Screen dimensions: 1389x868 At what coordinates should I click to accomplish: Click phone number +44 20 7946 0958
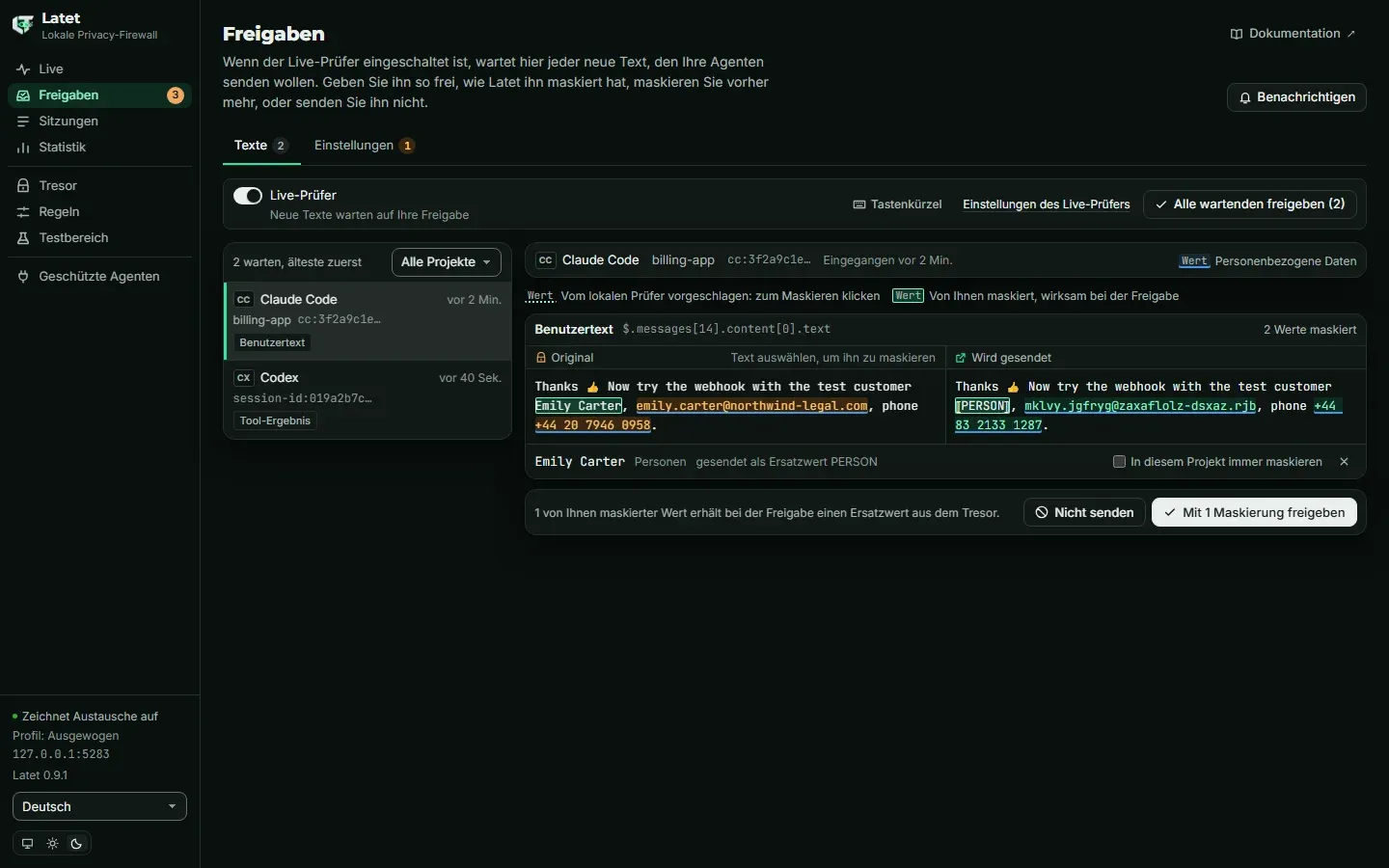pos(593,425)
